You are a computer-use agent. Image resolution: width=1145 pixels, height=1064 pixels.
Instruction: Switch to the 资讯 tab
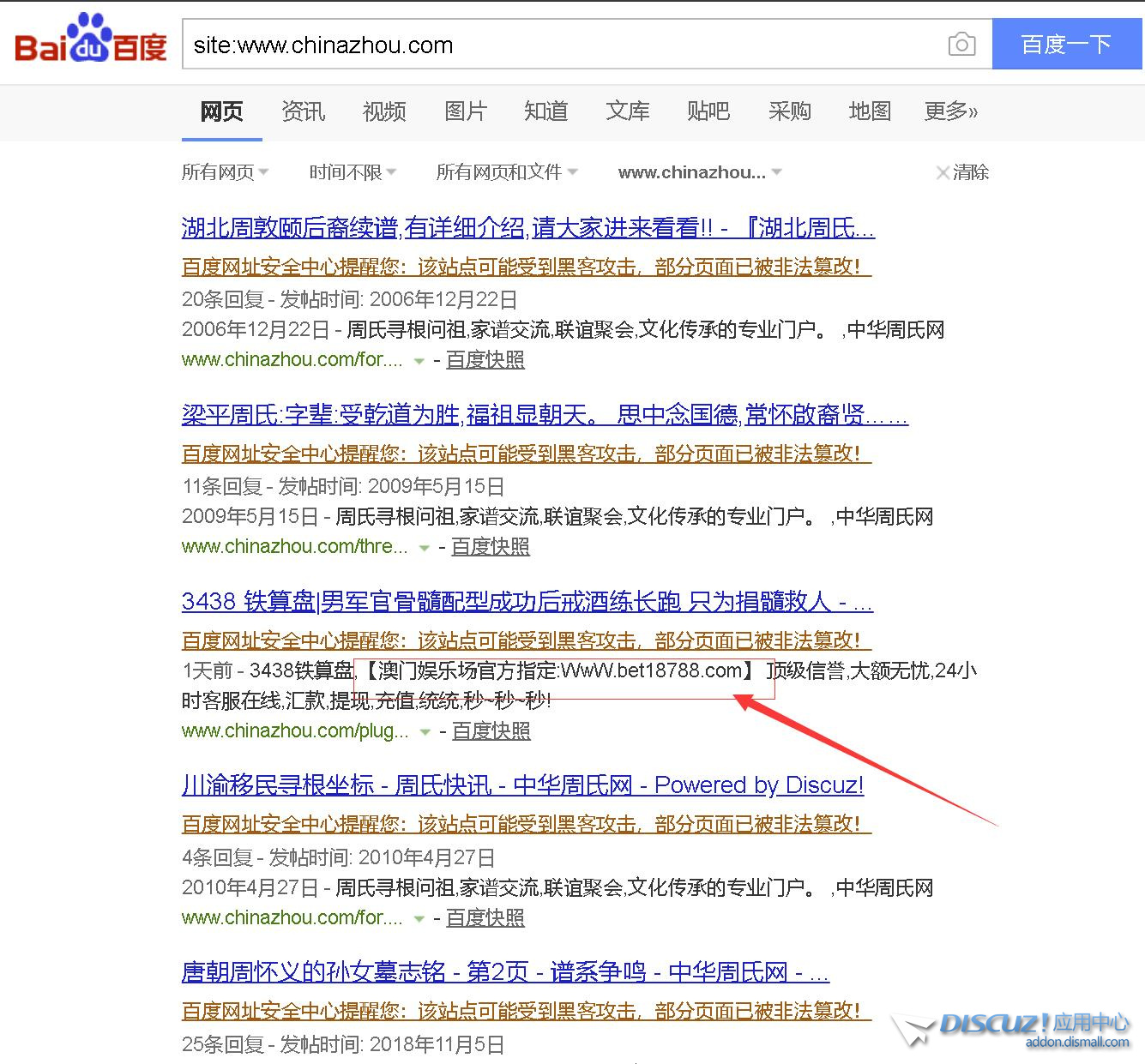[304, 111]
